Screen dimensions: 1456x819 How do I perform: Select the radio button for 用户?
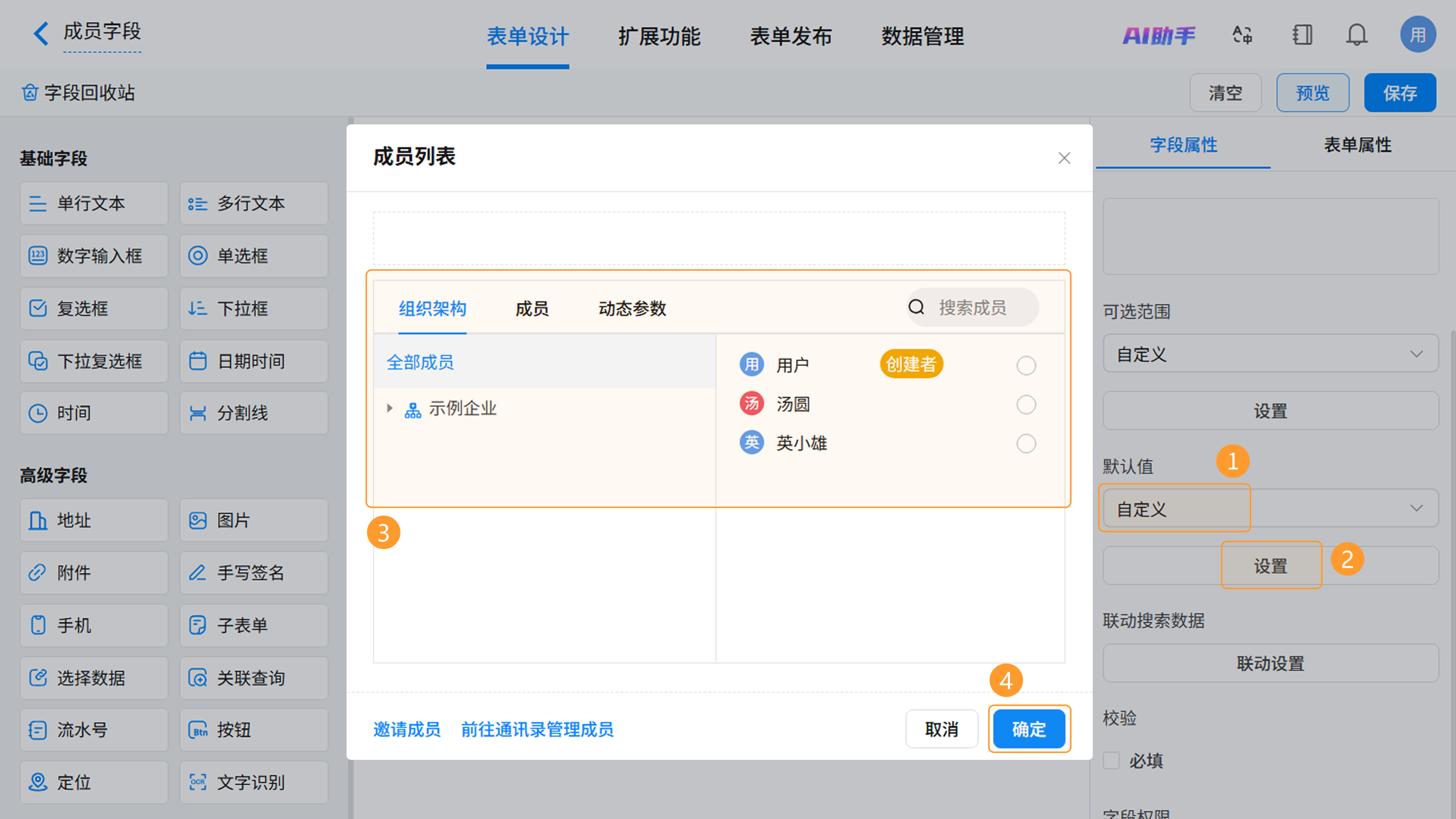click(1026, 366)
